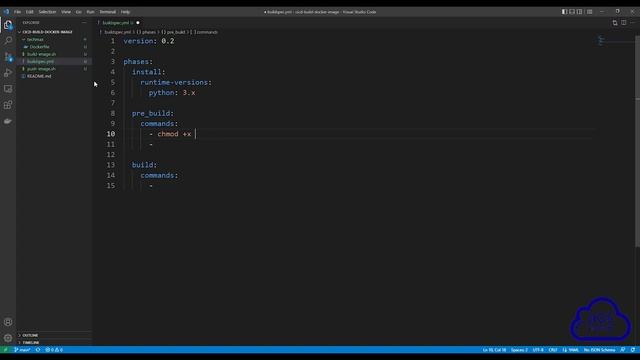Expand the TIMELINE section

31,342
